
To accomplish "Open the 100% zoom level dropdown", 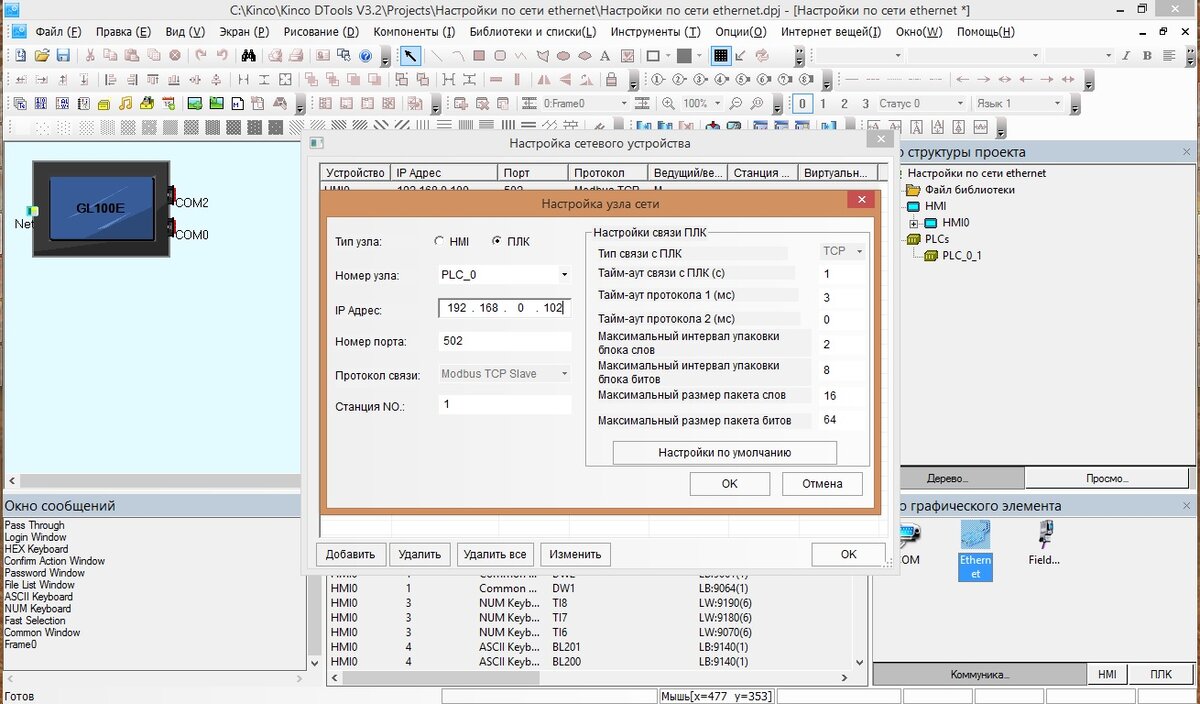I will coord(717,103).
